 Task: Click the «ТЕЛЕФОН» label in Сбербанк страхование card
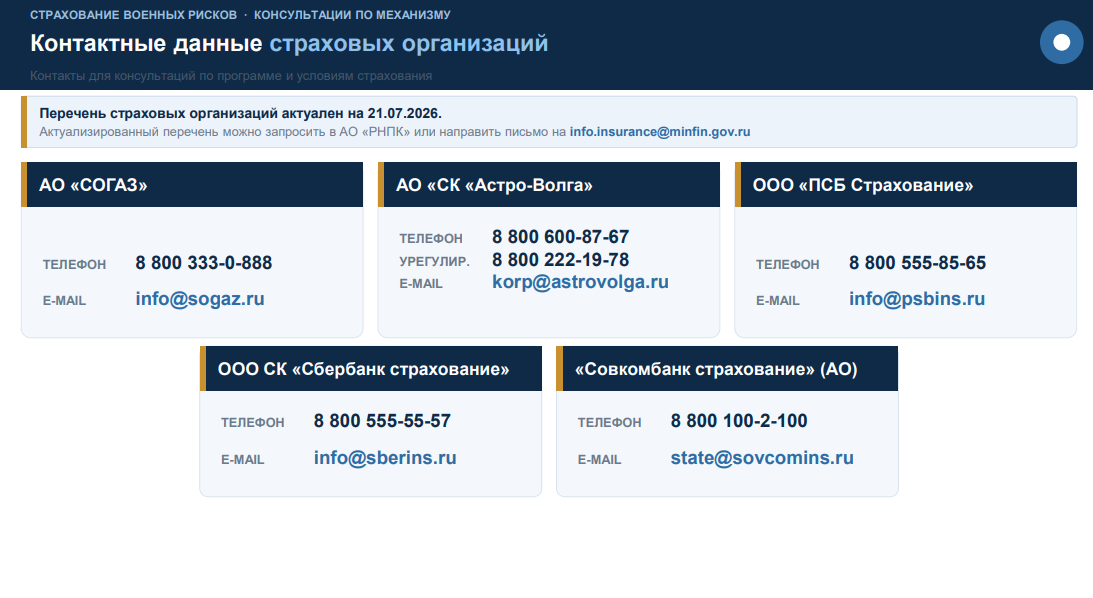click(252, 422)
